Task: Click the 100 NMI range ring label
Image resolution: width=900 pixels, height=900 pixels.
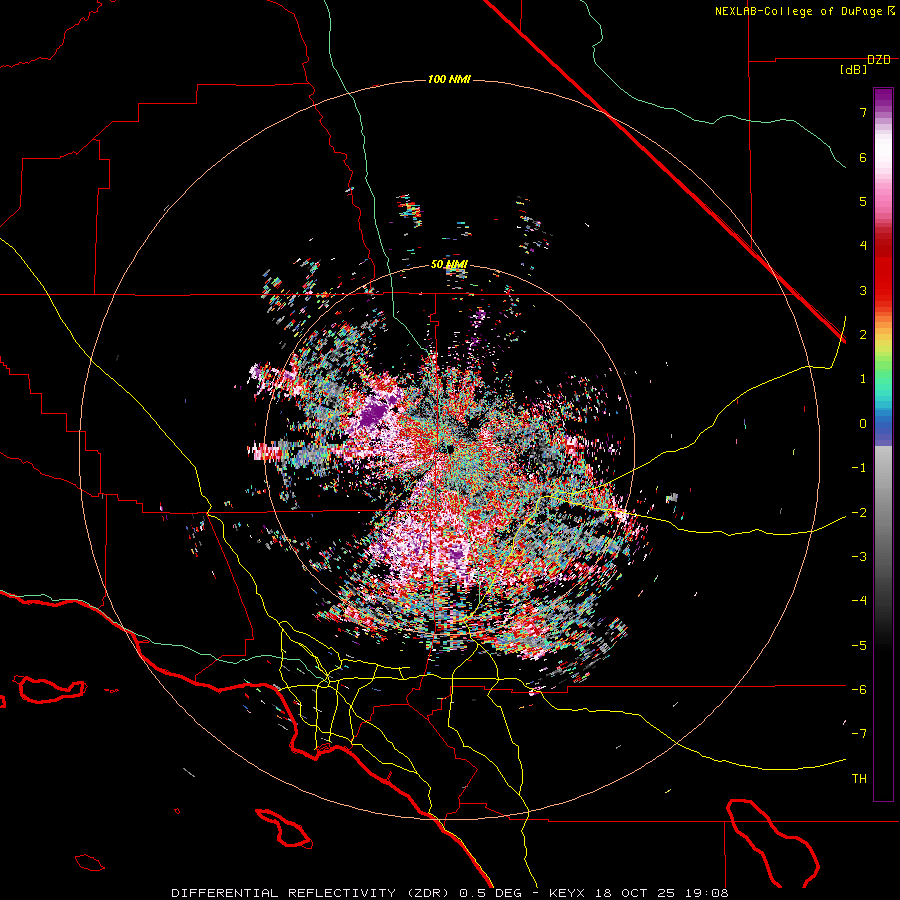Action: 449,79
